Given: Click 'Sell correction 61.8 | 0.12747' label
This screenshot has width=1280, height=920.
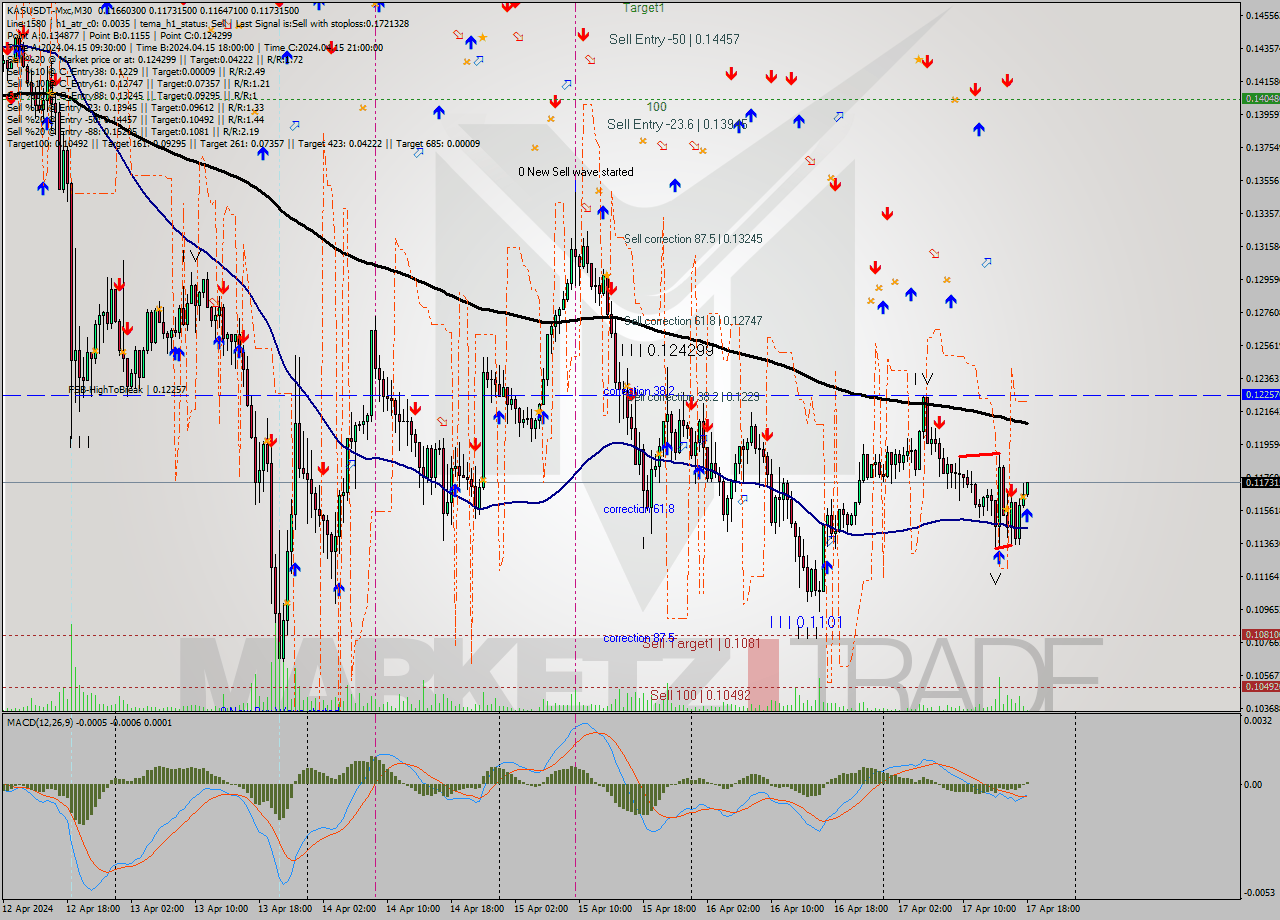Looking at the screenshot, I should click(x=693, y=321).
